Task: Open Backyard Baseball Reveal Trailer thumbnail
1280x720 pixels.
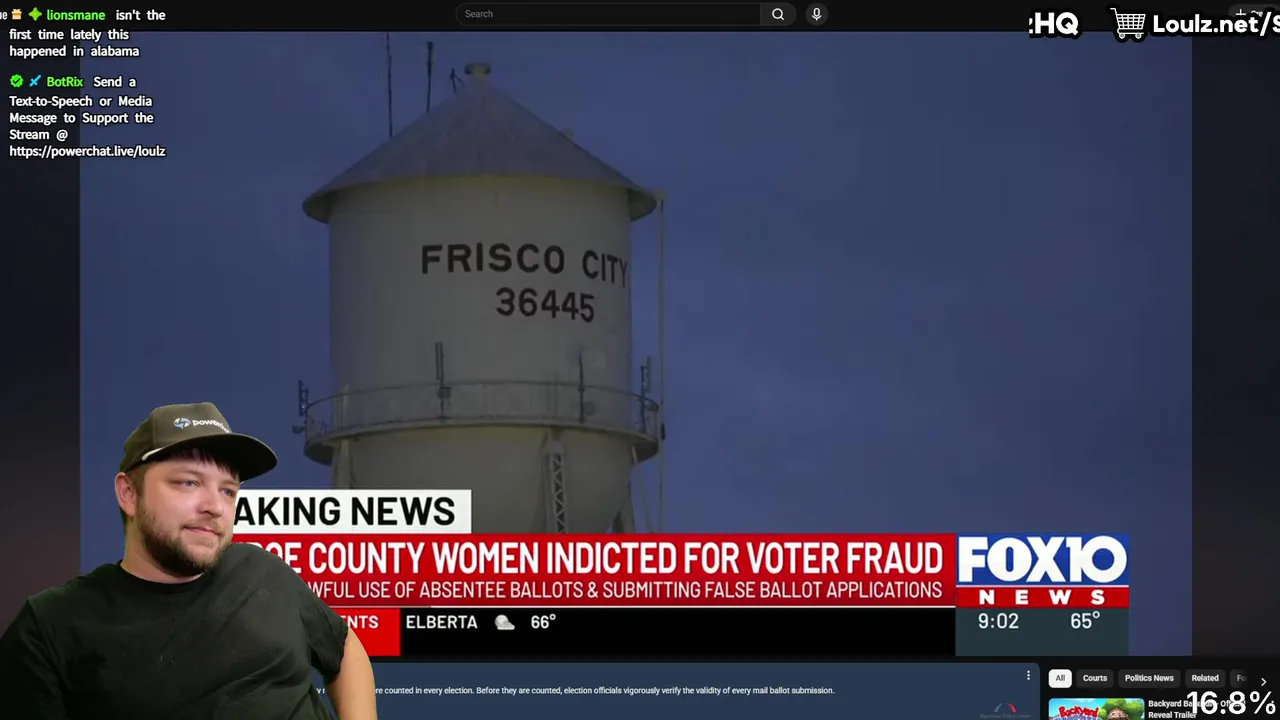Action: click(x=1096, y=709)
